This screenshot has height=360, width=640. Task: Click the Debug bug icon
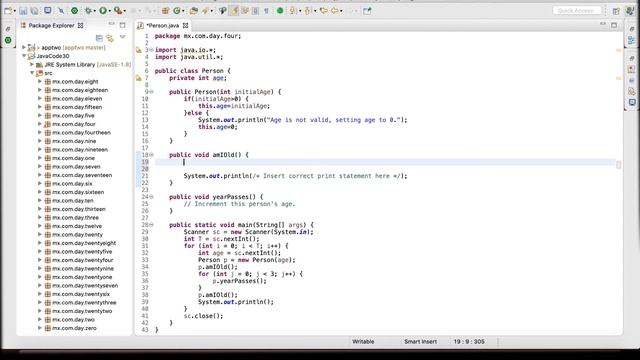tap(88, 11)
